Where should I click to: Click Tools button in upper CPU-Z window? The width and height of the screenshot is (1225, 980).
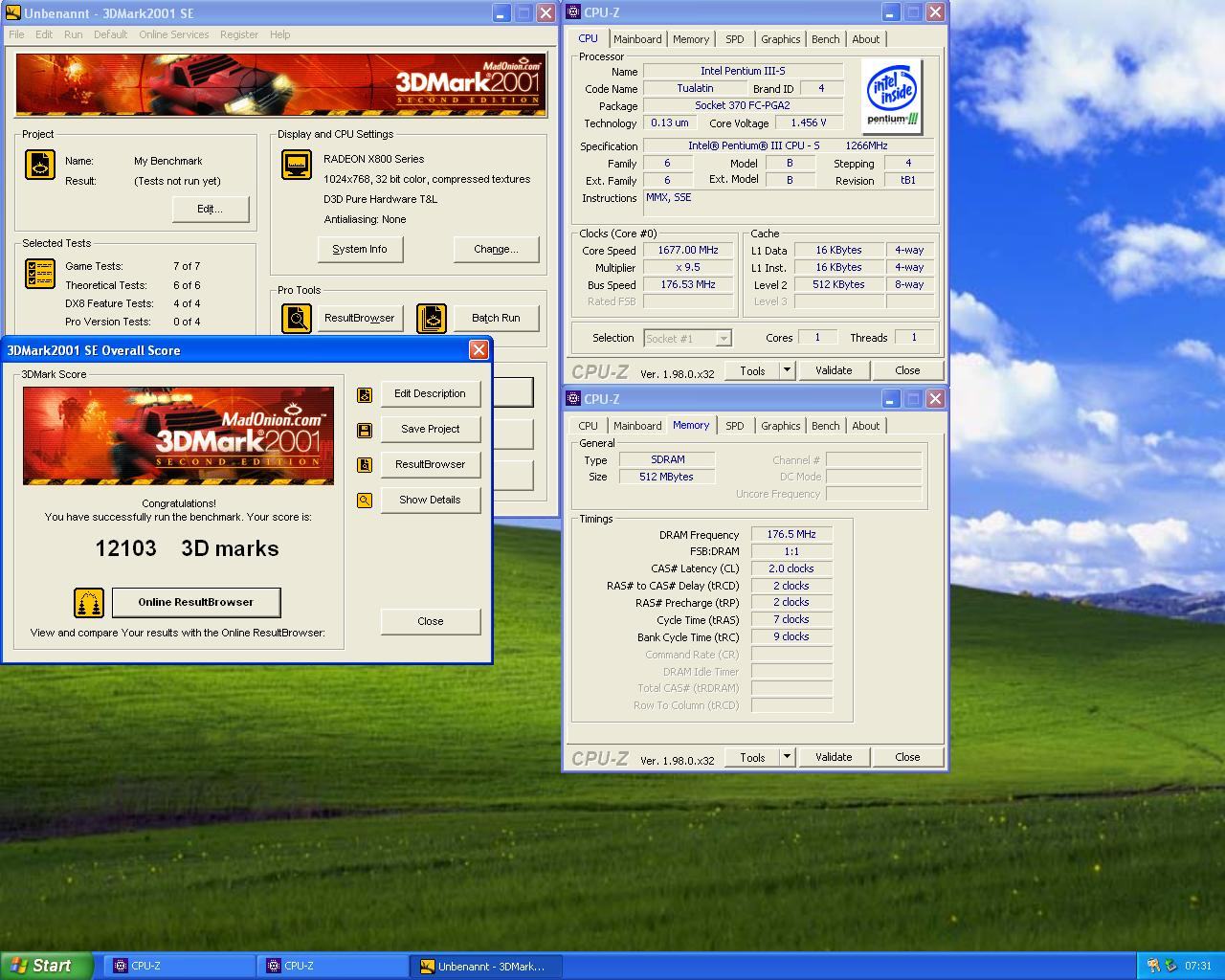752,370
